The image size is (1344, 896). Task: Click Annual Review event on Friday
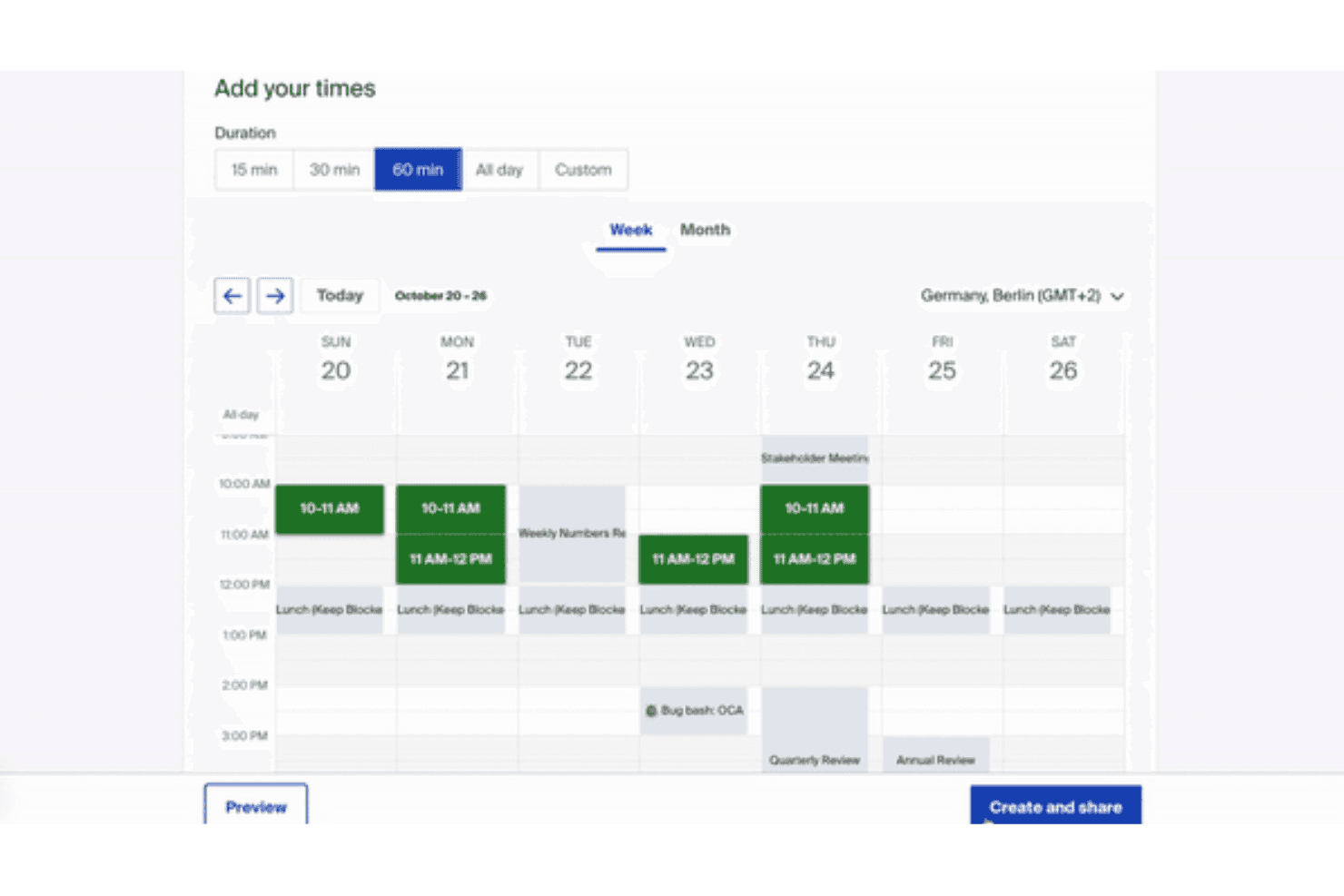(x=935, y=755)
